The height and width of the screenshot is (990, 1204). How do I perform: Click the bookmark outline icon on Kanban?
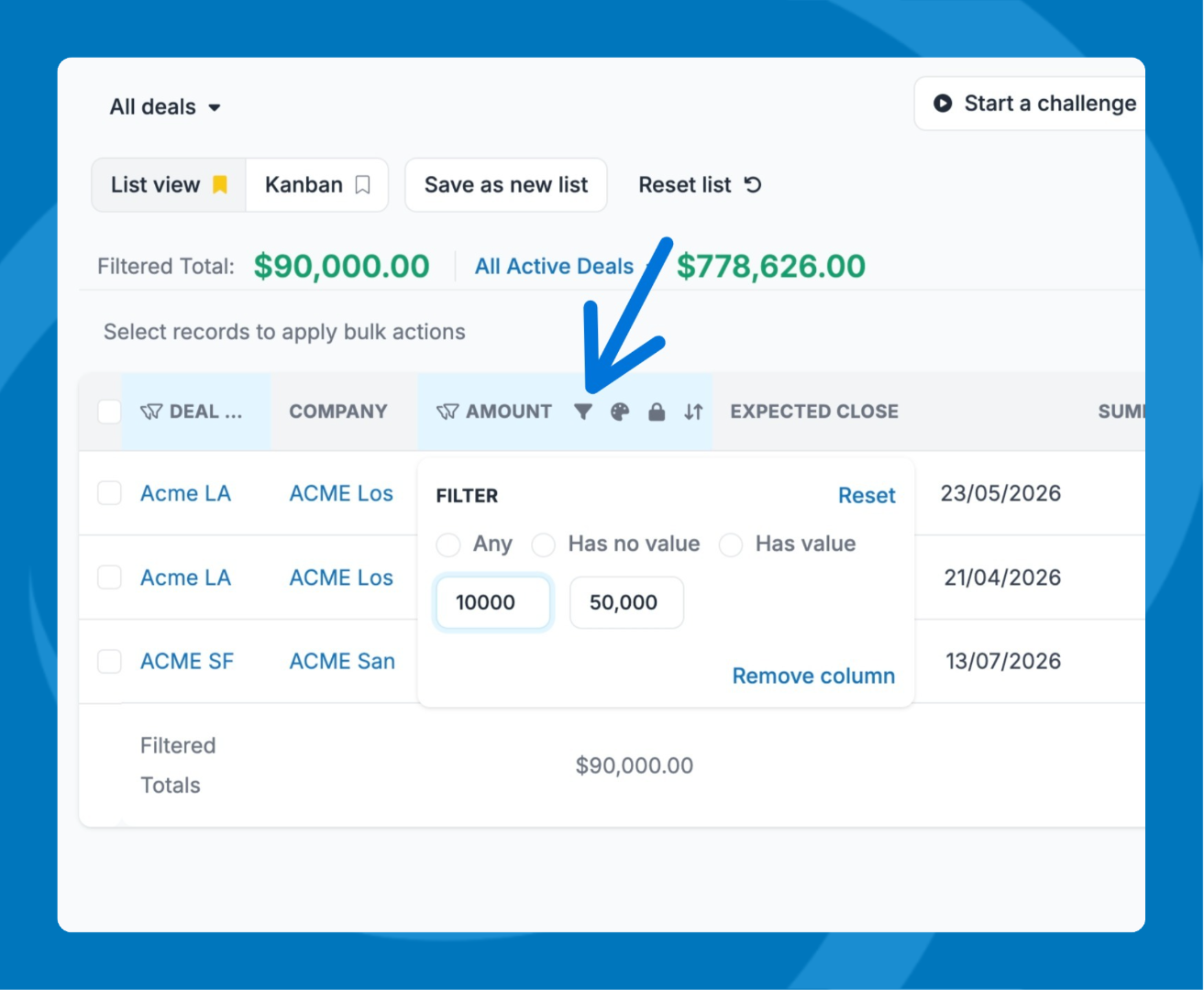point(363,185)
